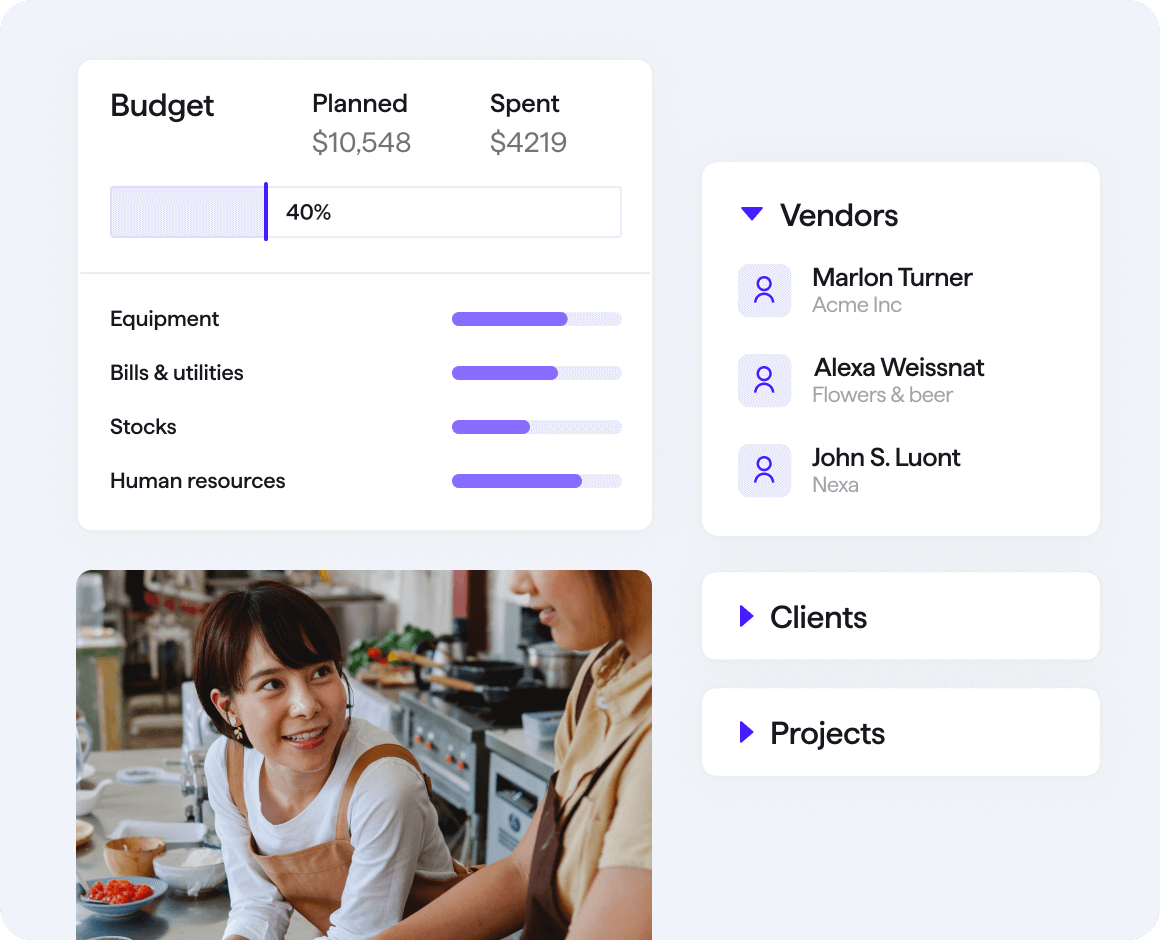
Task: Expand the Projects section
Action: coord(827,732)
